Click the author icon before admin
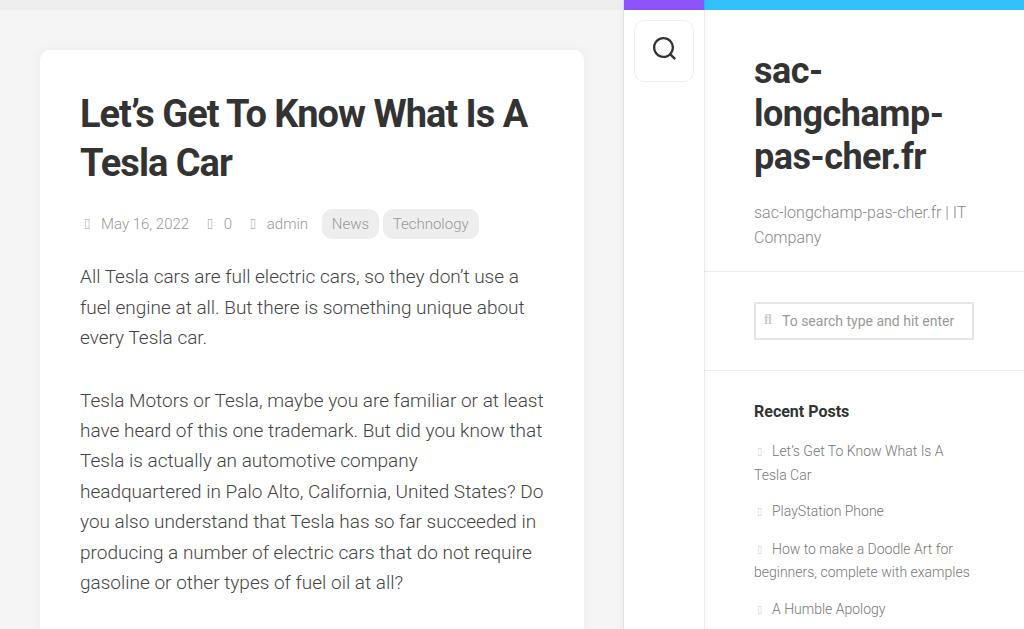 [x=253, y=224]
